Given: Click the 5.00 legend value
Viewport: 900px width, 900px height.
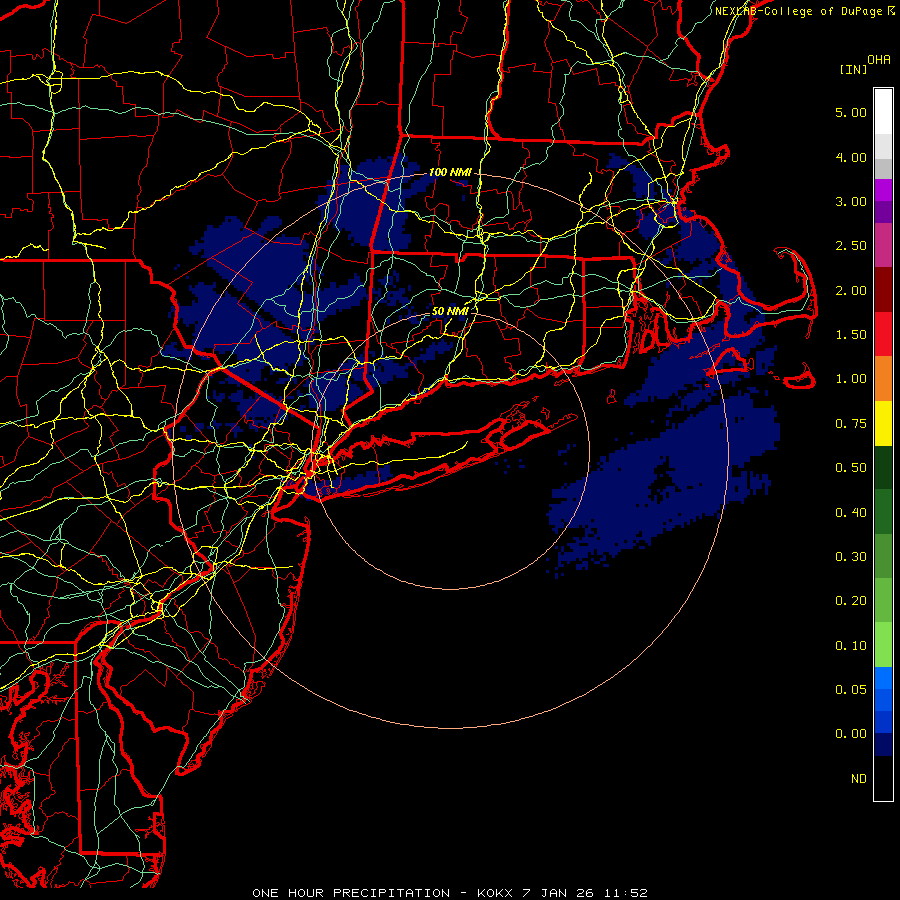Looking at the screenshot, I should coord(851,112).
